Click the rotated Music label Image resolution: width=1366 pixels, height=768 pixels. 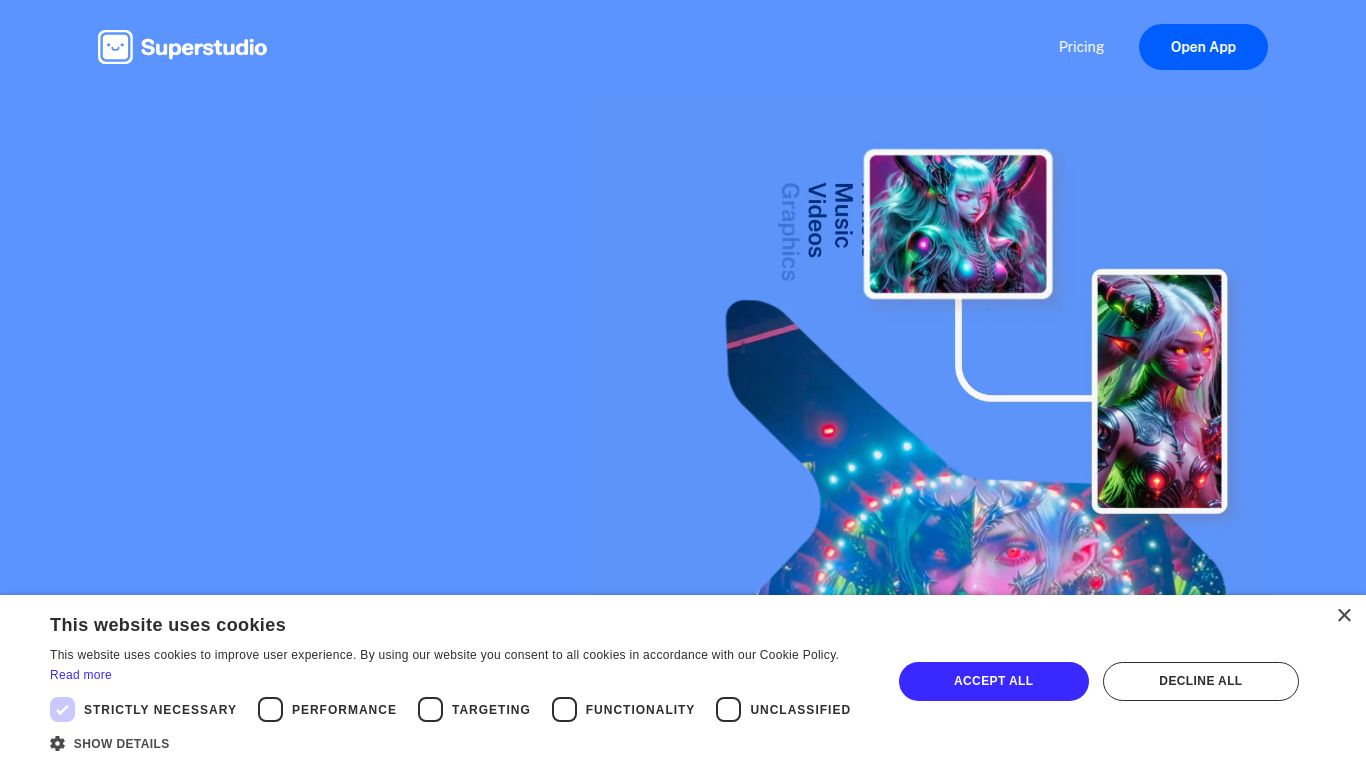point(843,215)
